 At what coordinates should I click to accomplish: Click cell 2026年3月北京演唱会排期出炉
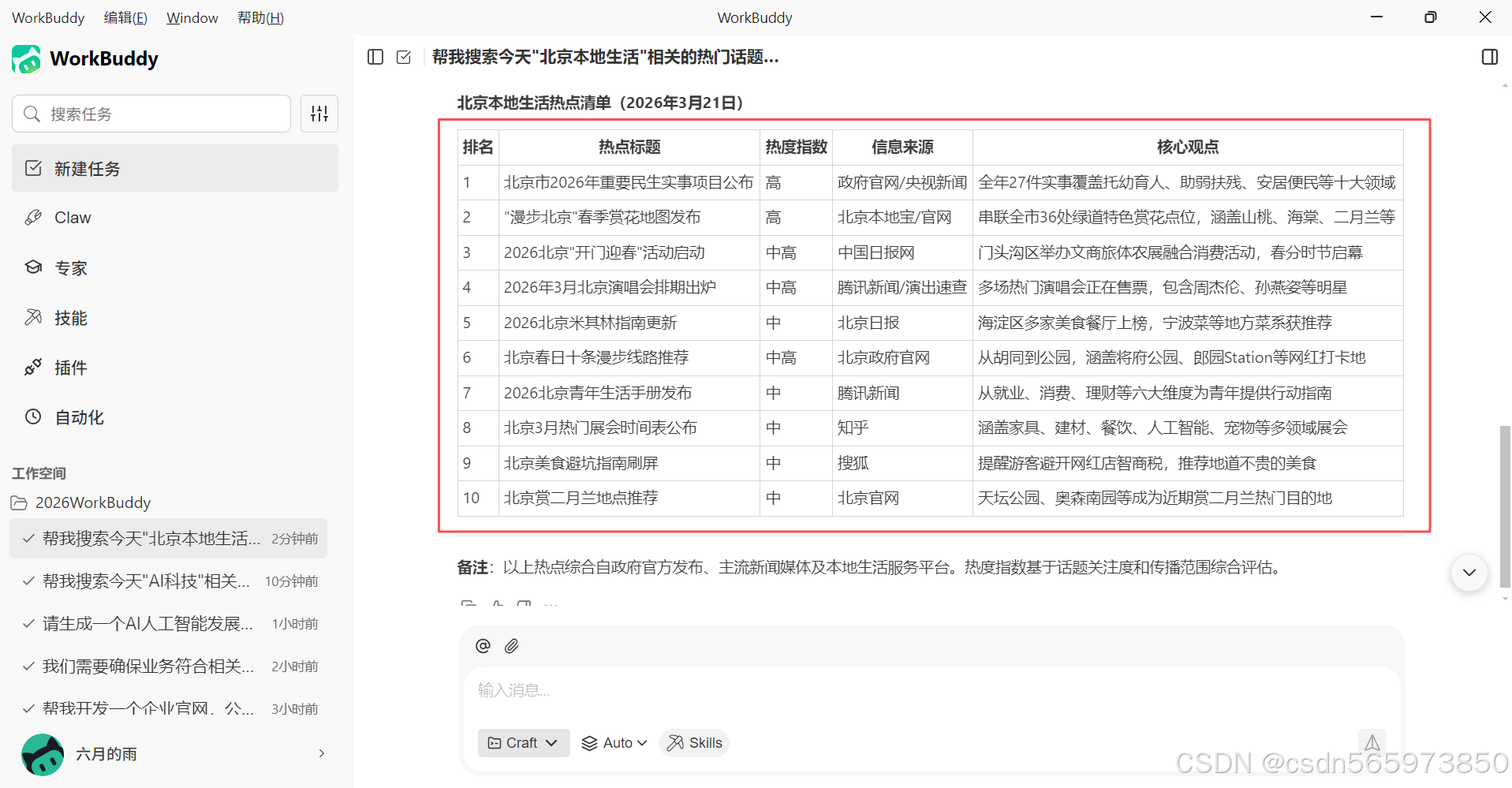629,287
